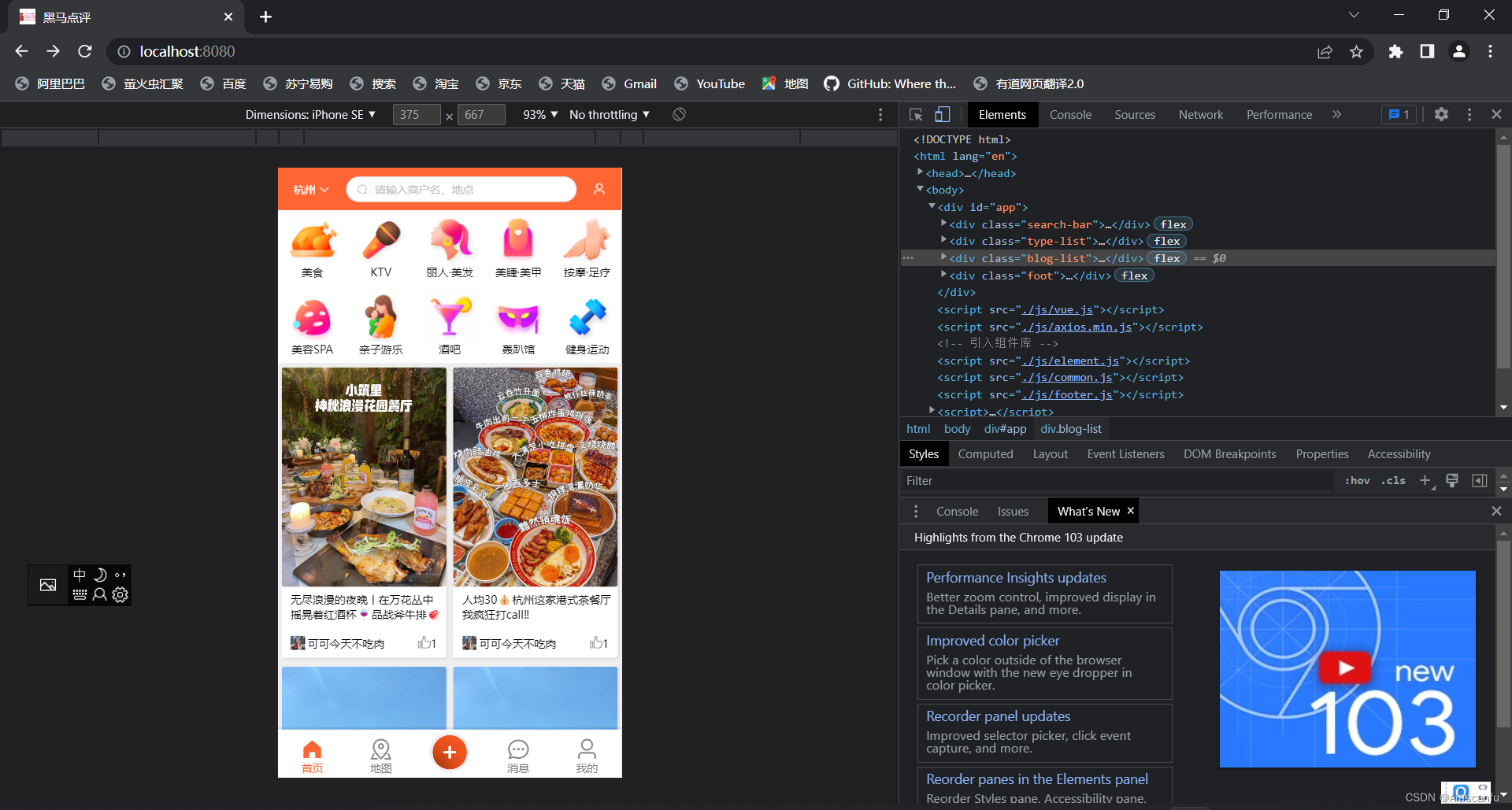Open the Chrome extensions puzzle icon
Screen dimensions: 1512x810
1395,51
